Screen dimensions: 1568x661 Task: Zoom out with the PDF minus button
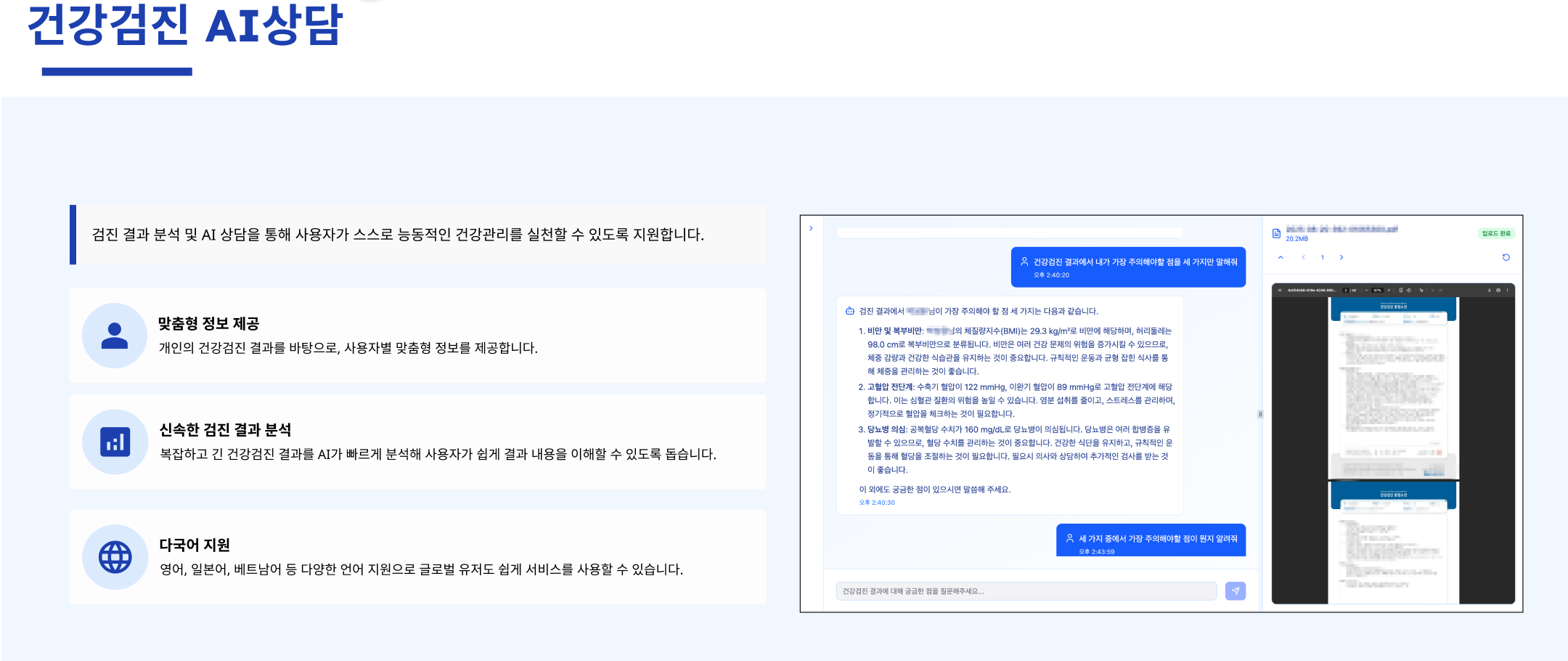[x=1366, y=291]
